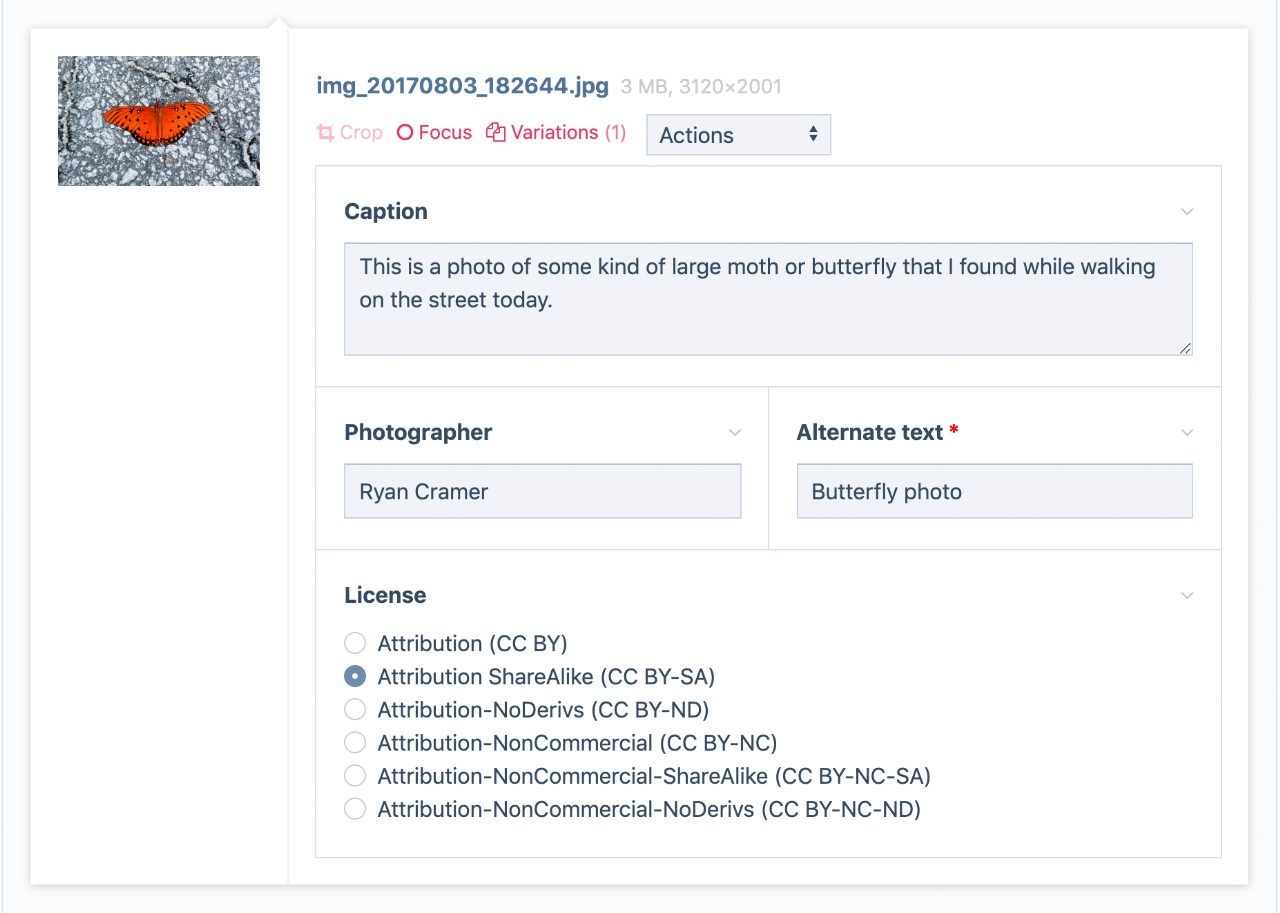Click the Photographer input field

coord(543,491)
